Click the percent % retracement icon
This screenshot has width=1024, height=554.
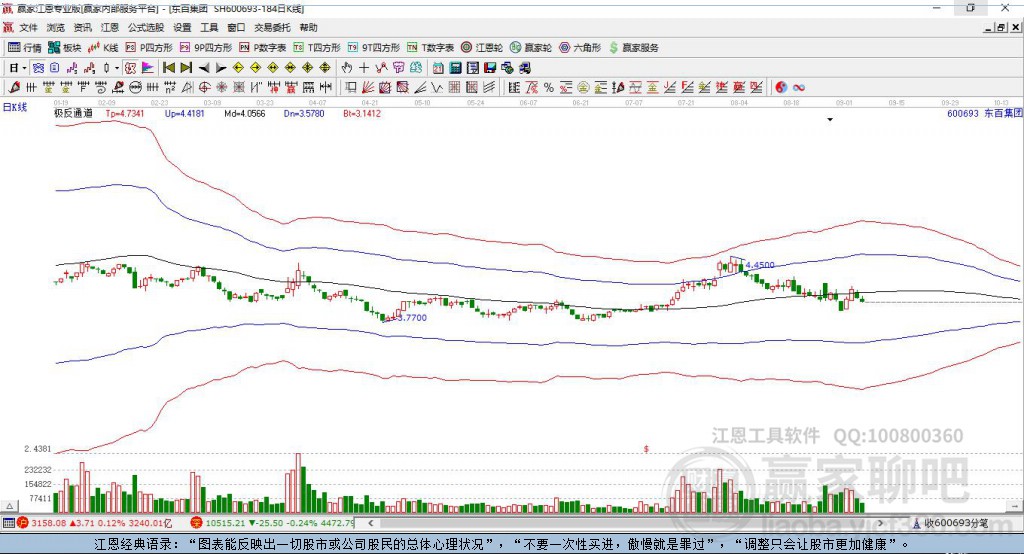pos(549,87)
